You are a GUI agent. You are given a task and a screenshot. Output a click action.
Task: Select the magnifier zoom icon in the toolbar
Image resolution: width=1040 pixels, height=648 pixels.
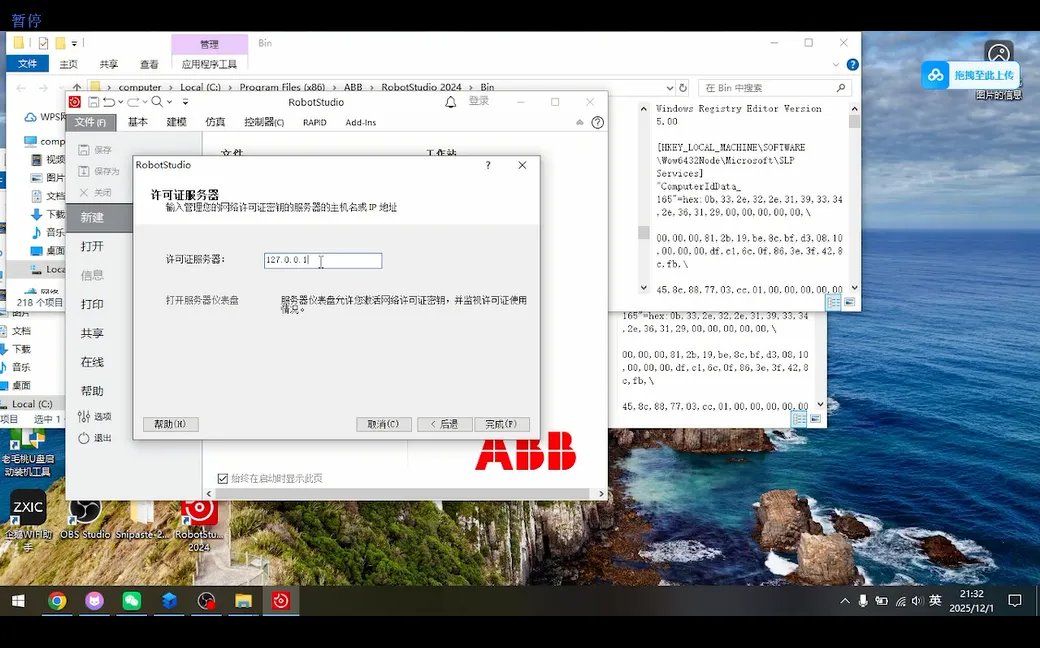coord(156,102)
